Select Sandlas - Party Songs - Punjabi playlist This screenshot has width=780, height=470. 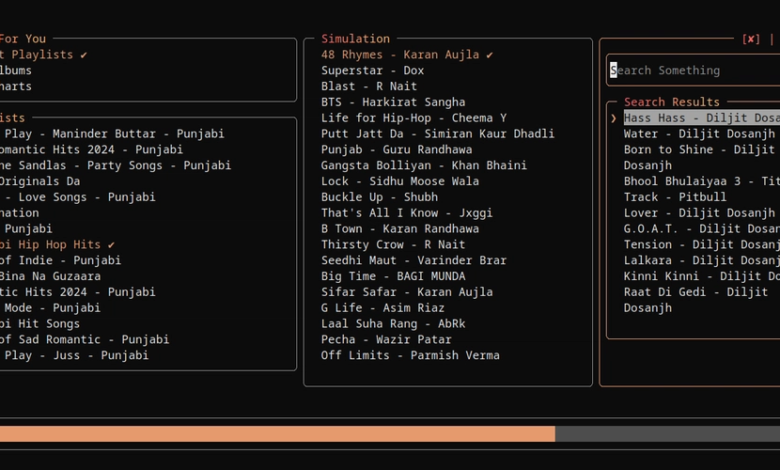click(x=115, y=166)
